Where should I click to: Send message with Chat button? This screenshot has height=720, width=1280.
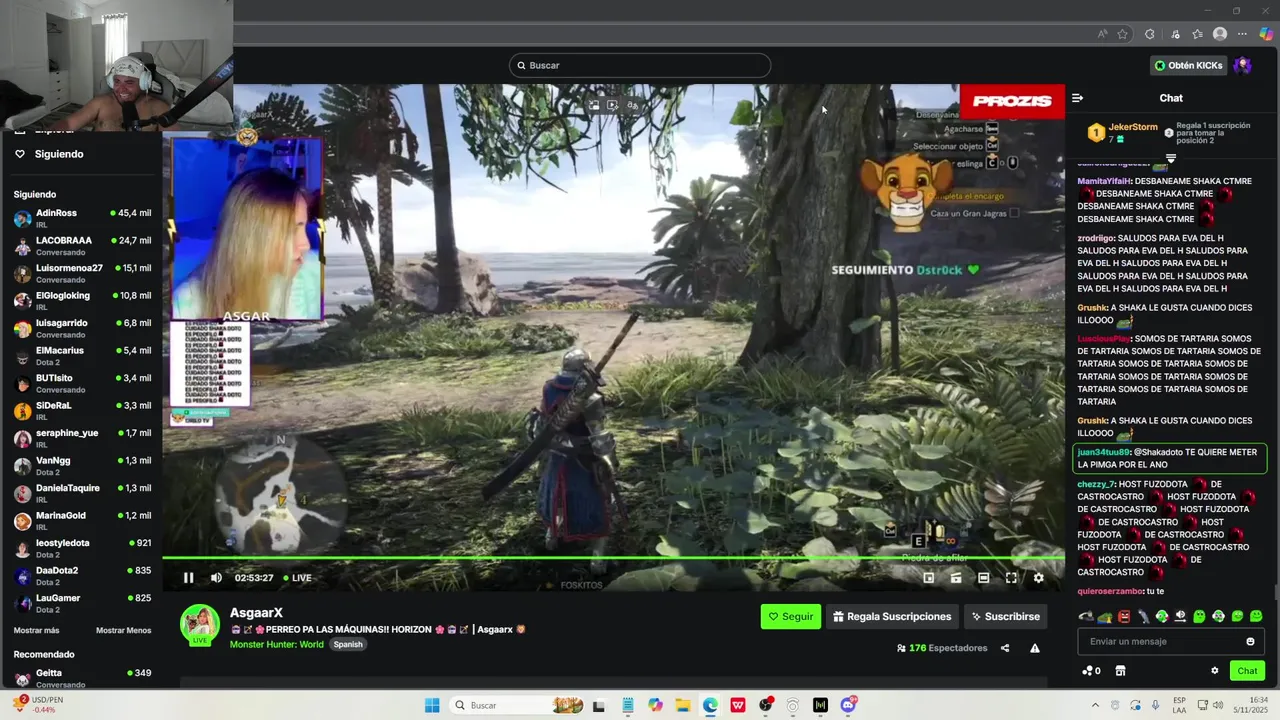(1247, 671)
